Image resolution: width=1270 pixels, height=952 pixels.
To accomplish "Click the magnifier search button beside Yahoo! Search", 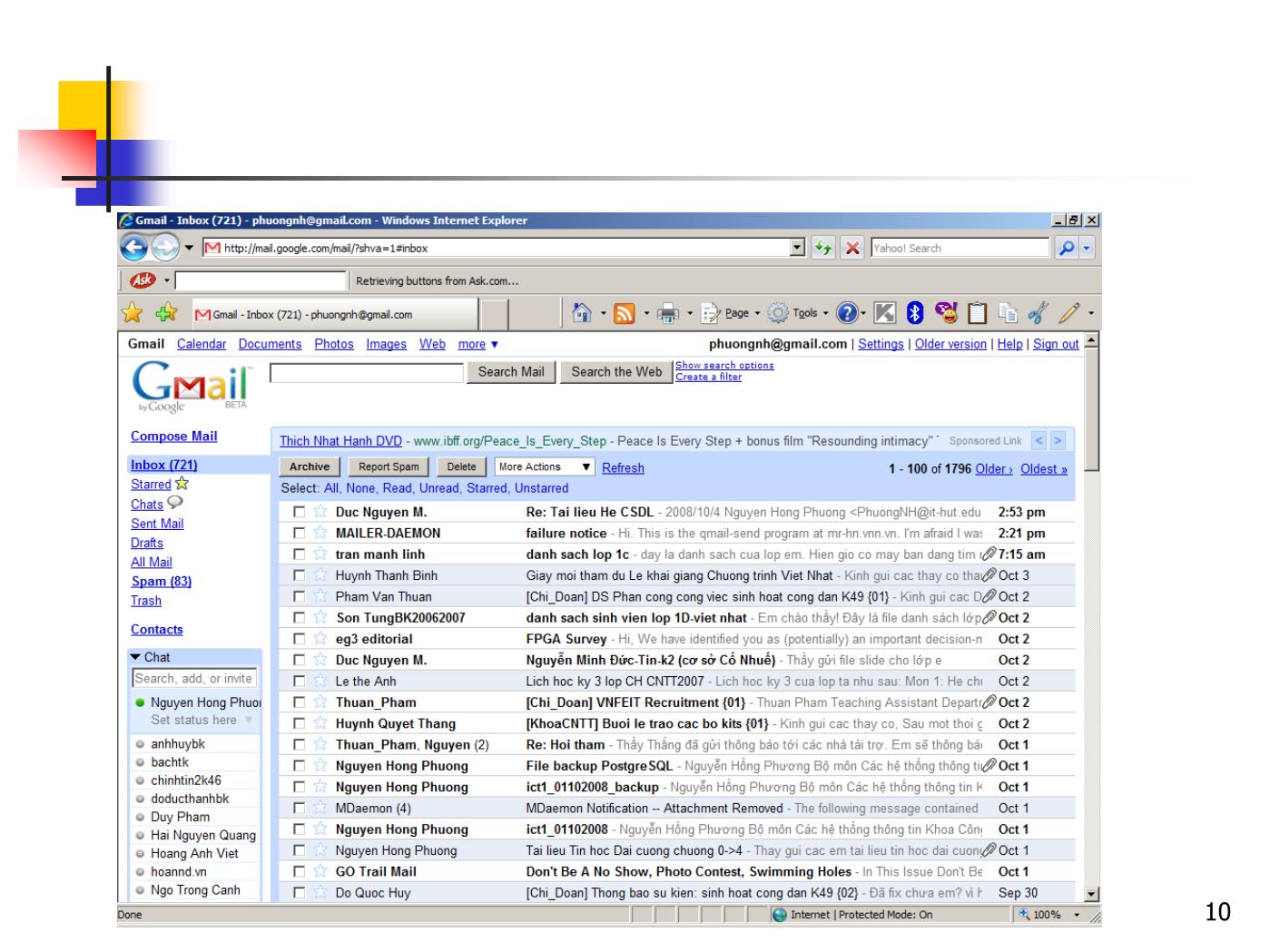I will click(1068, 248).
